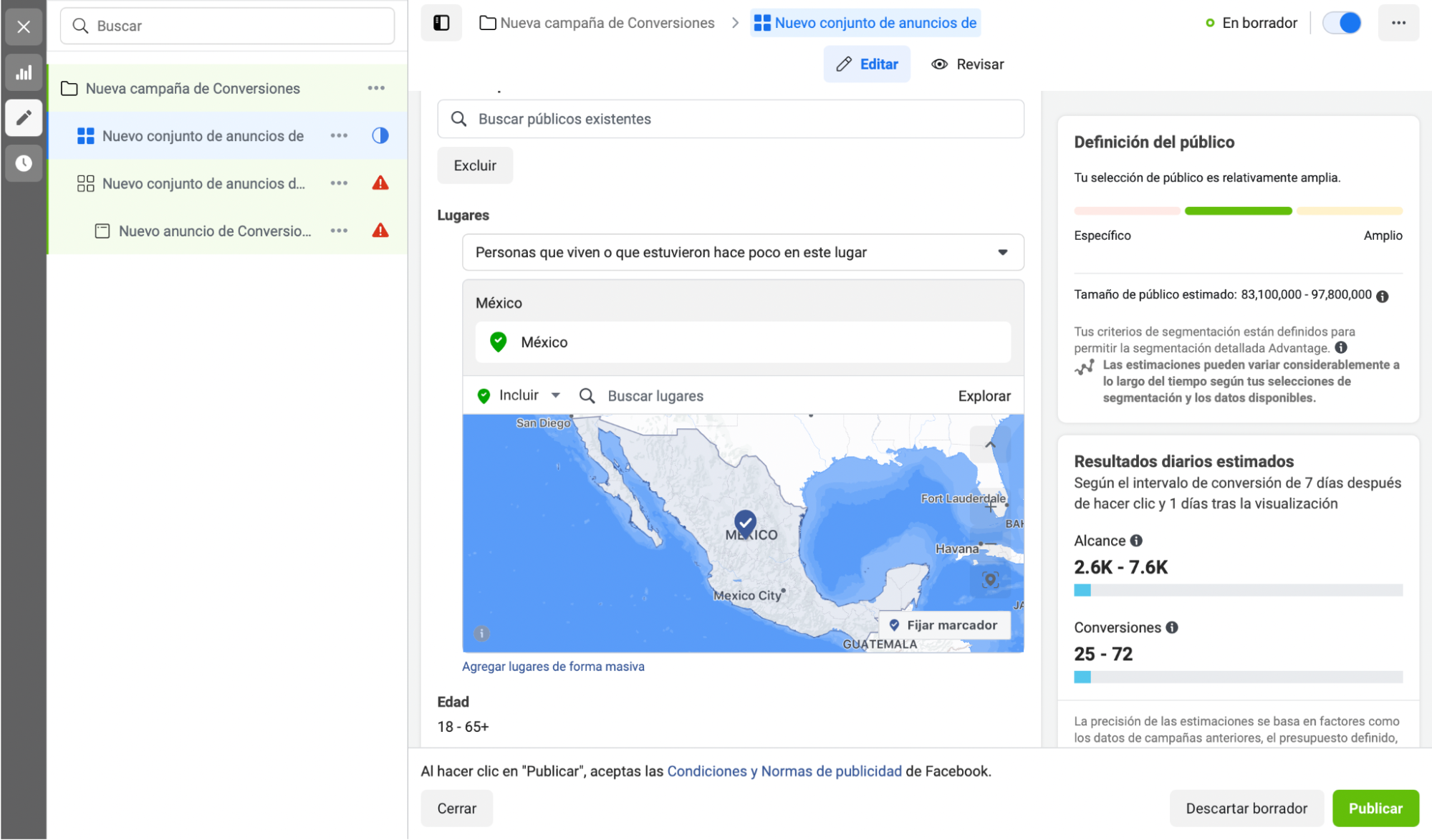Viewport: 1432px width, 840px height.
Task: Click the Conversiones info icon
Action: pyautogui.click(x=1171, y=627)
